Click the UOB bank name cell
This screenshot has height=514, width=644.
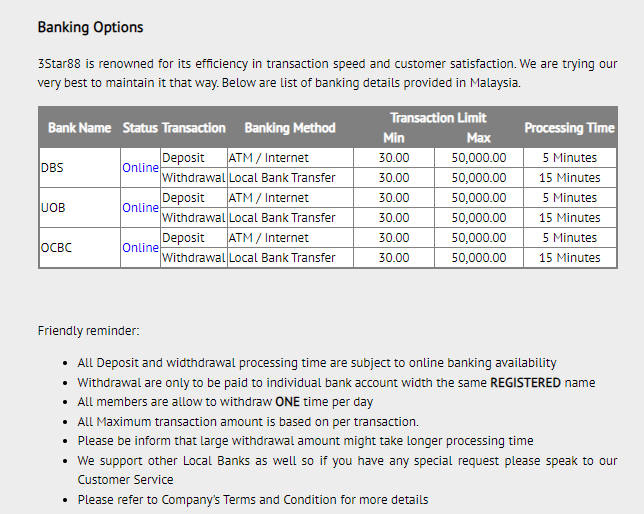(x=53, y=208)
